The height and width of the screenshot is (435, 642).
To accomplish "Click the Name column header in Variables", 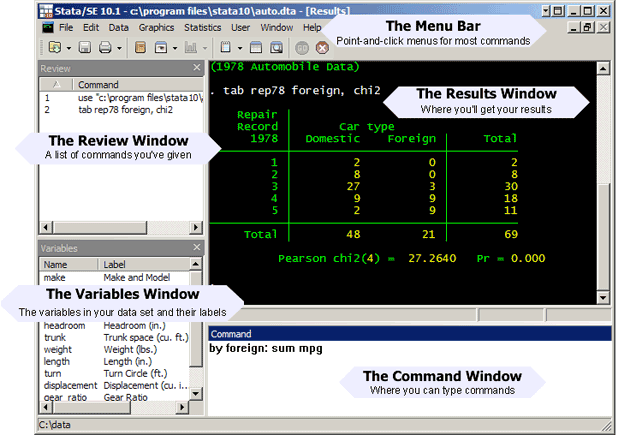I will (x=69, y=264).
